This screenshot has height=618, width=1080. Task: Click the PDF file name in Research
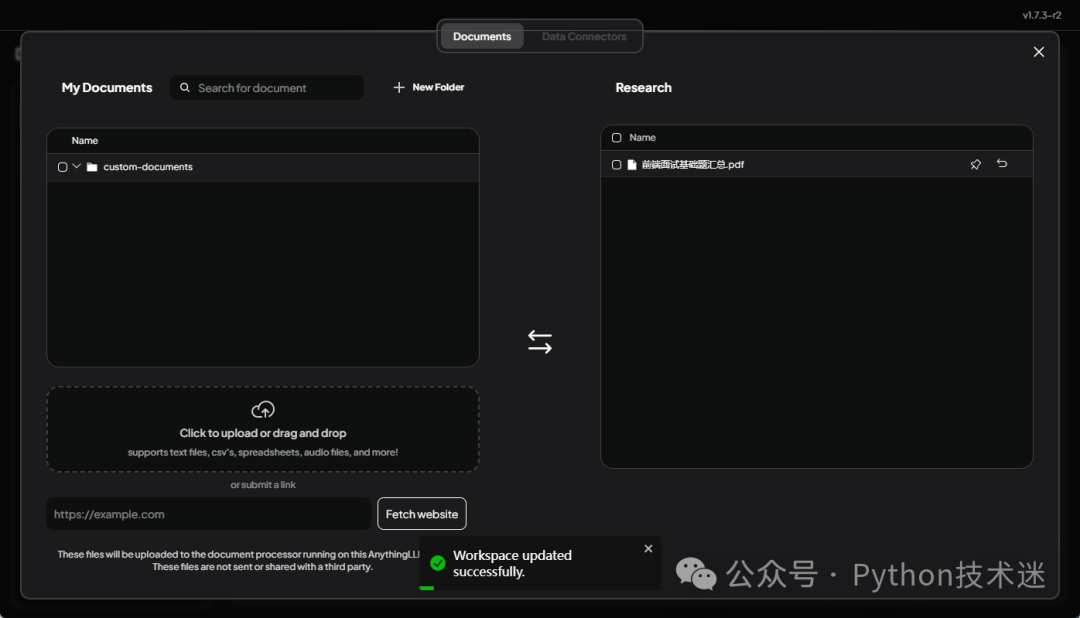pyautogui.click(x=693, y=165)
